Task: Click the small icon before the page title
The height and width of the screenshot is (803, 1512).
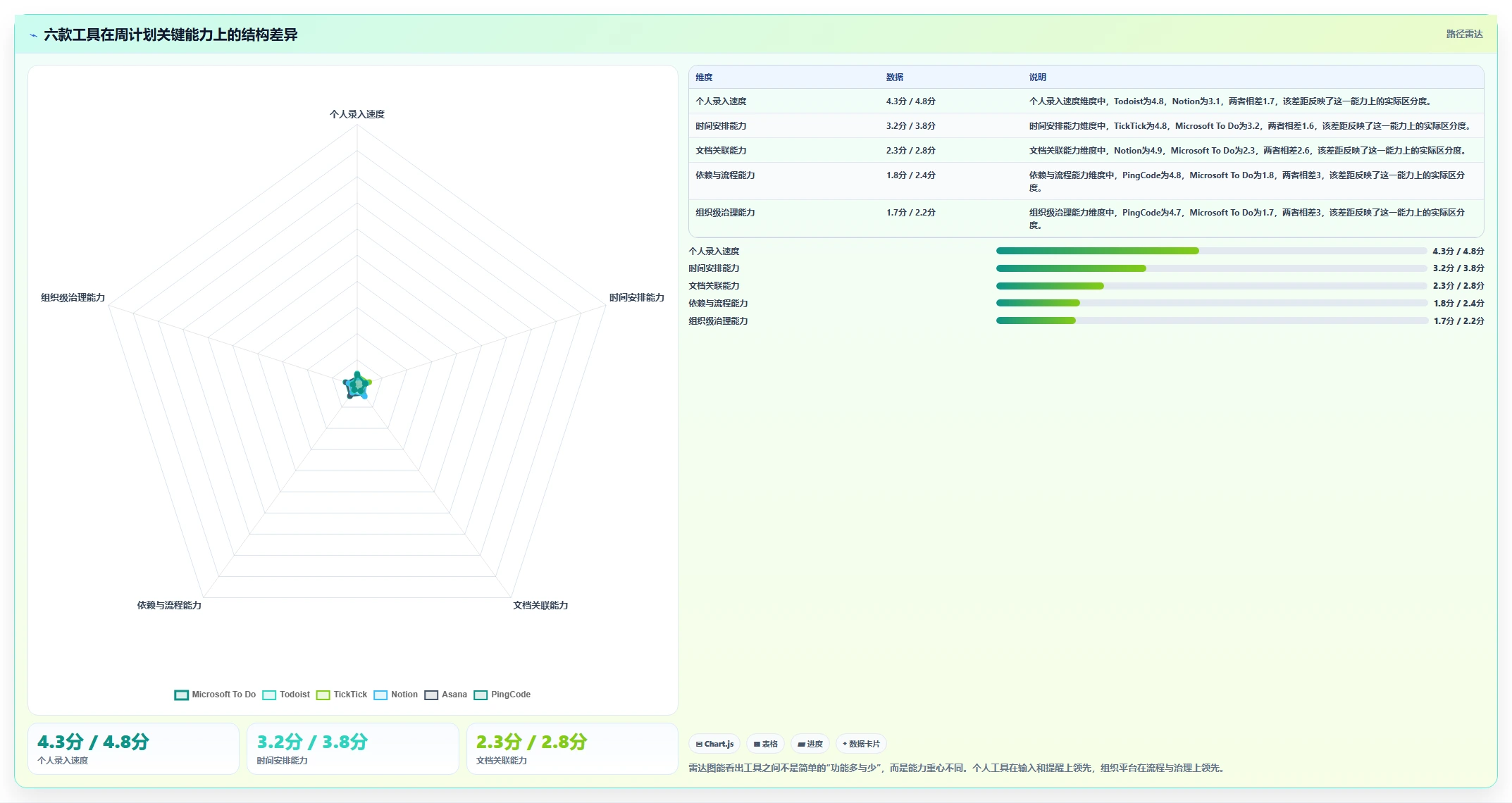Action: 33,35
